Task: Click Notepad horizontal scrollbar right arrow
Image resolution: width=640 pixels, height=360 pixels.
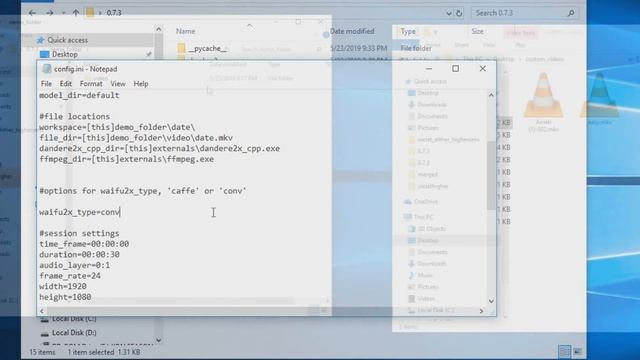Action: click(x=481, y=311)
